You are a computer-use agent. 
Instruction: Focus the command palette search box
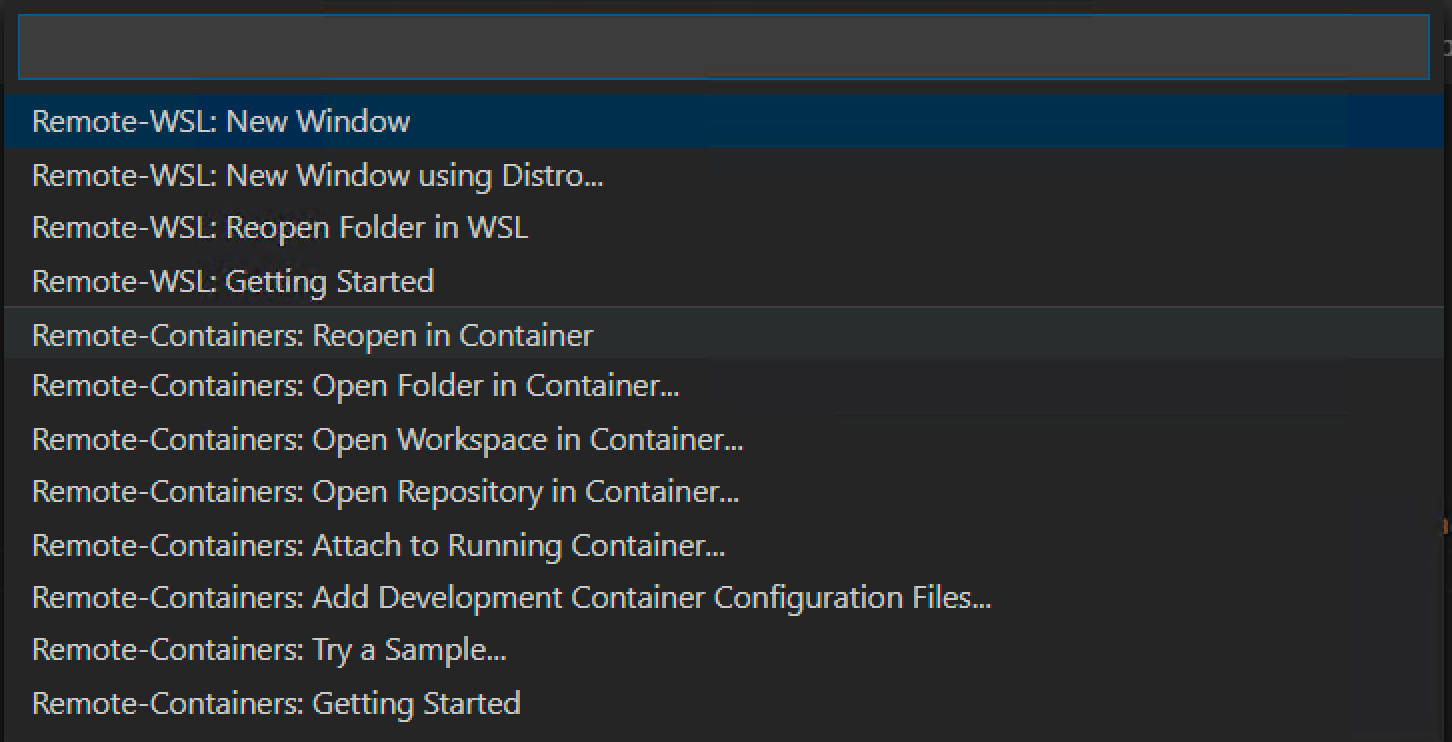click(724, 47)
